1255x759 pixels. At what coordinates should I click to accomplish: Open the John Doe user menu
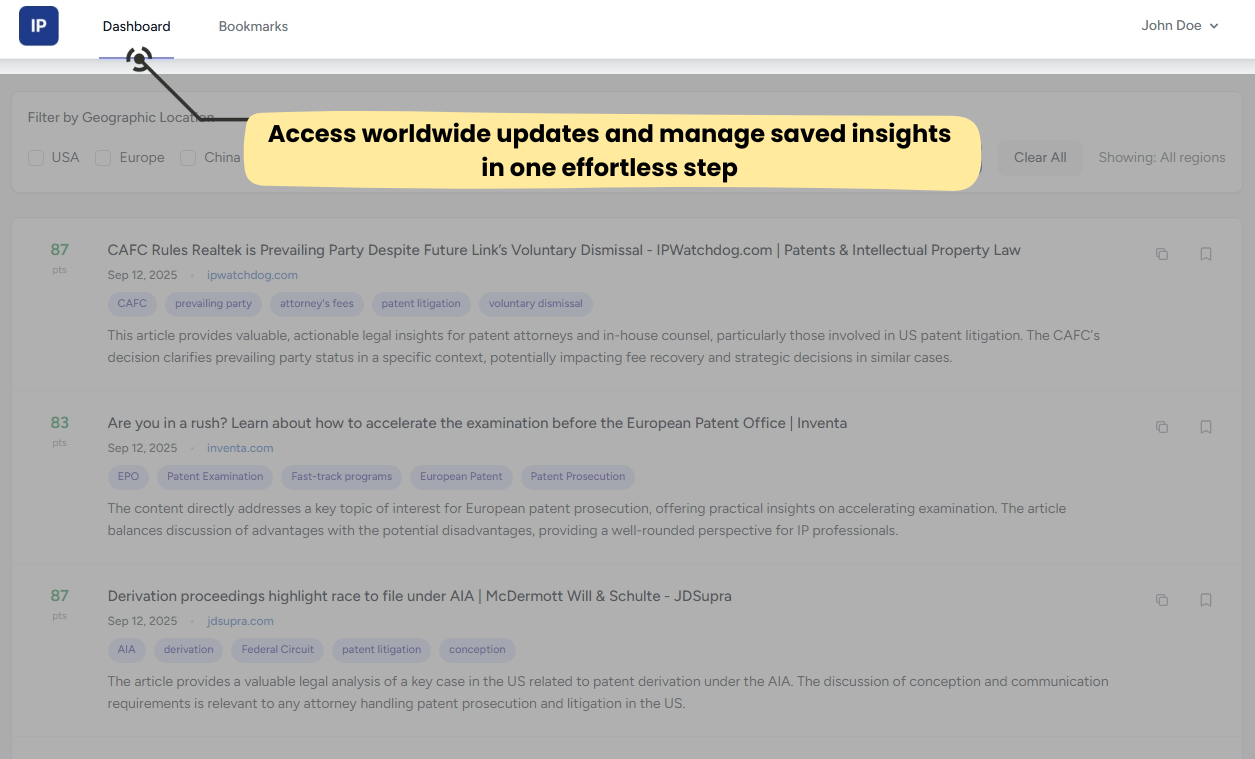(x=1180, y=26)
